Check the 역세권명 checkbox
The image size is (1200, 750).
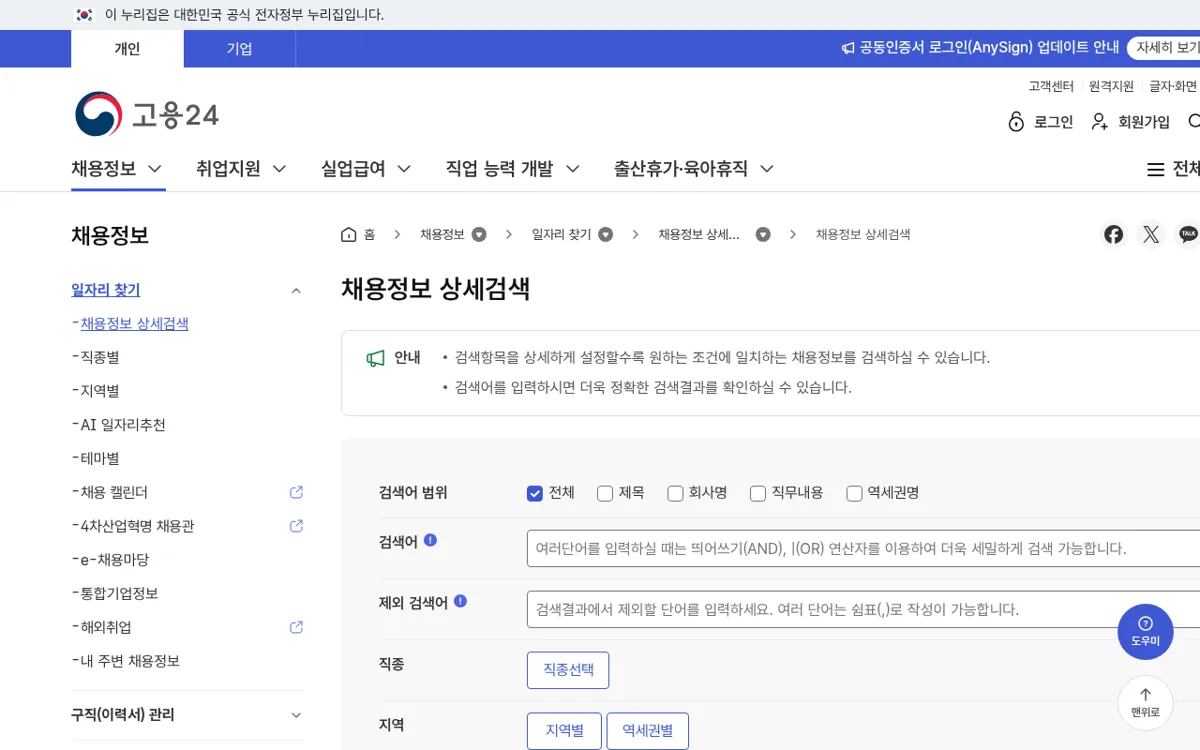pyautogui.click(x=854, y=493)
